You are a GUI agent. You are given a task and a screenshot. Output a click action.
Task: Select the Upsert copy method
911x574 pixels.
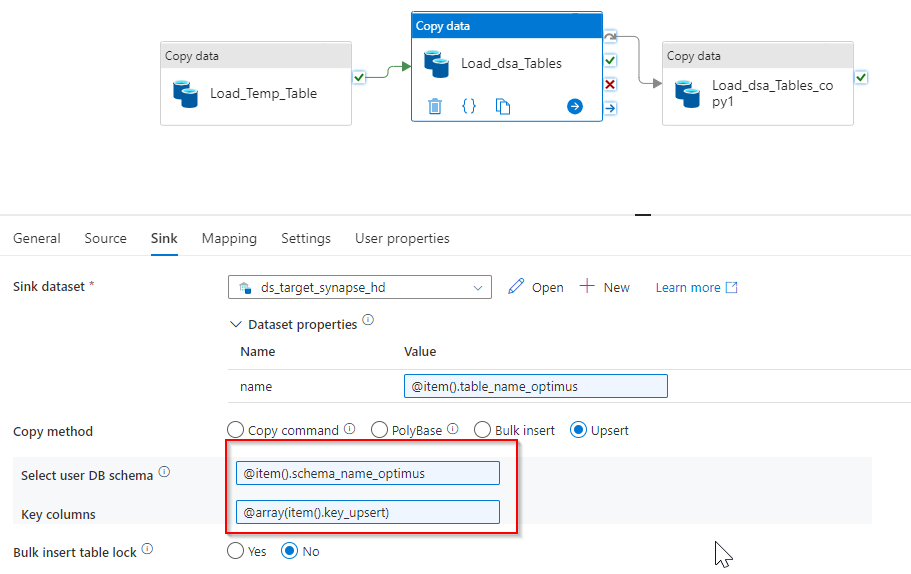578,430
